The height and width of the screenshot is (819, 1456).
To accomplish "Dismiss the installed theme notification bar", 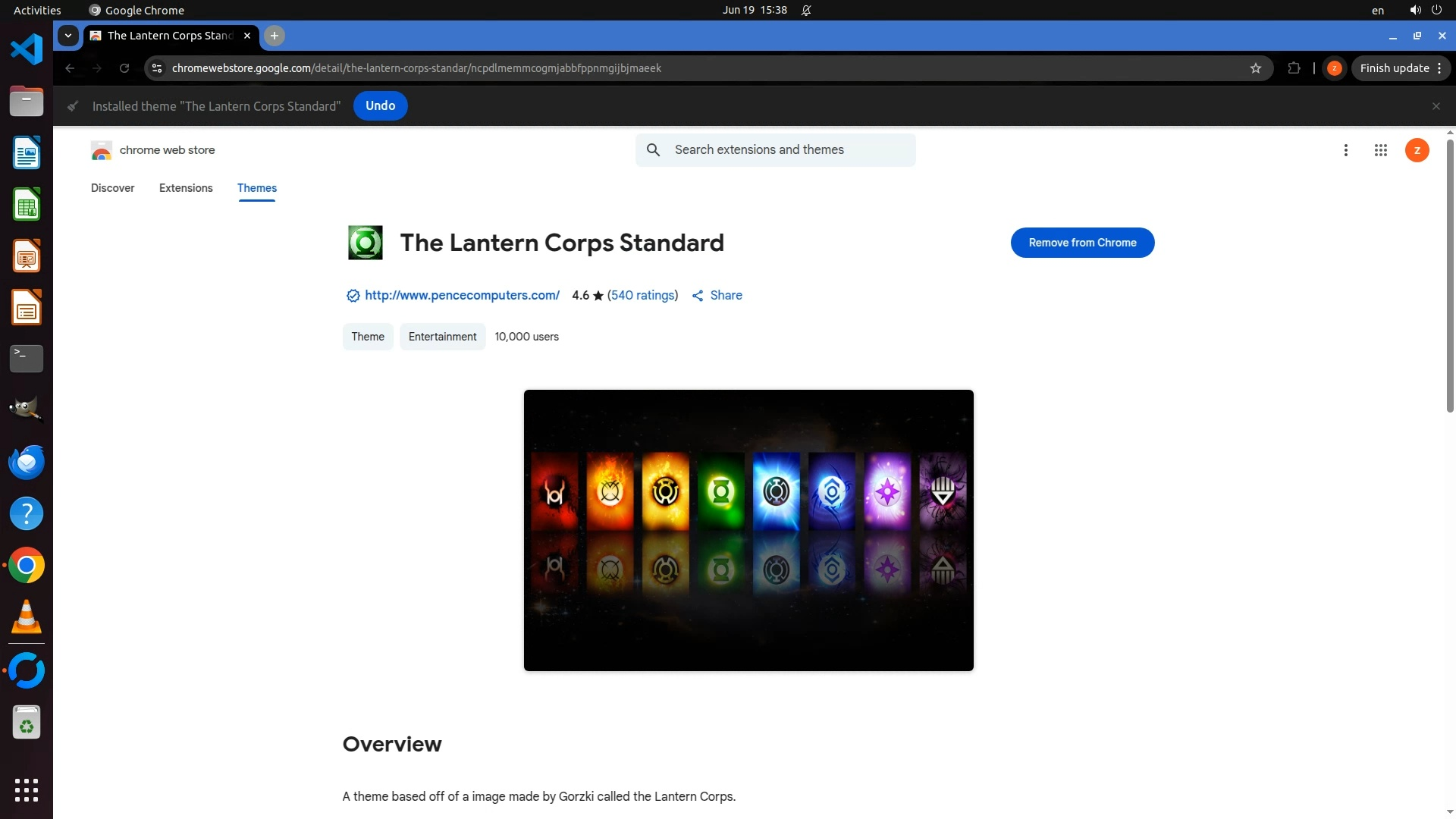I will tap(1436, 106).
